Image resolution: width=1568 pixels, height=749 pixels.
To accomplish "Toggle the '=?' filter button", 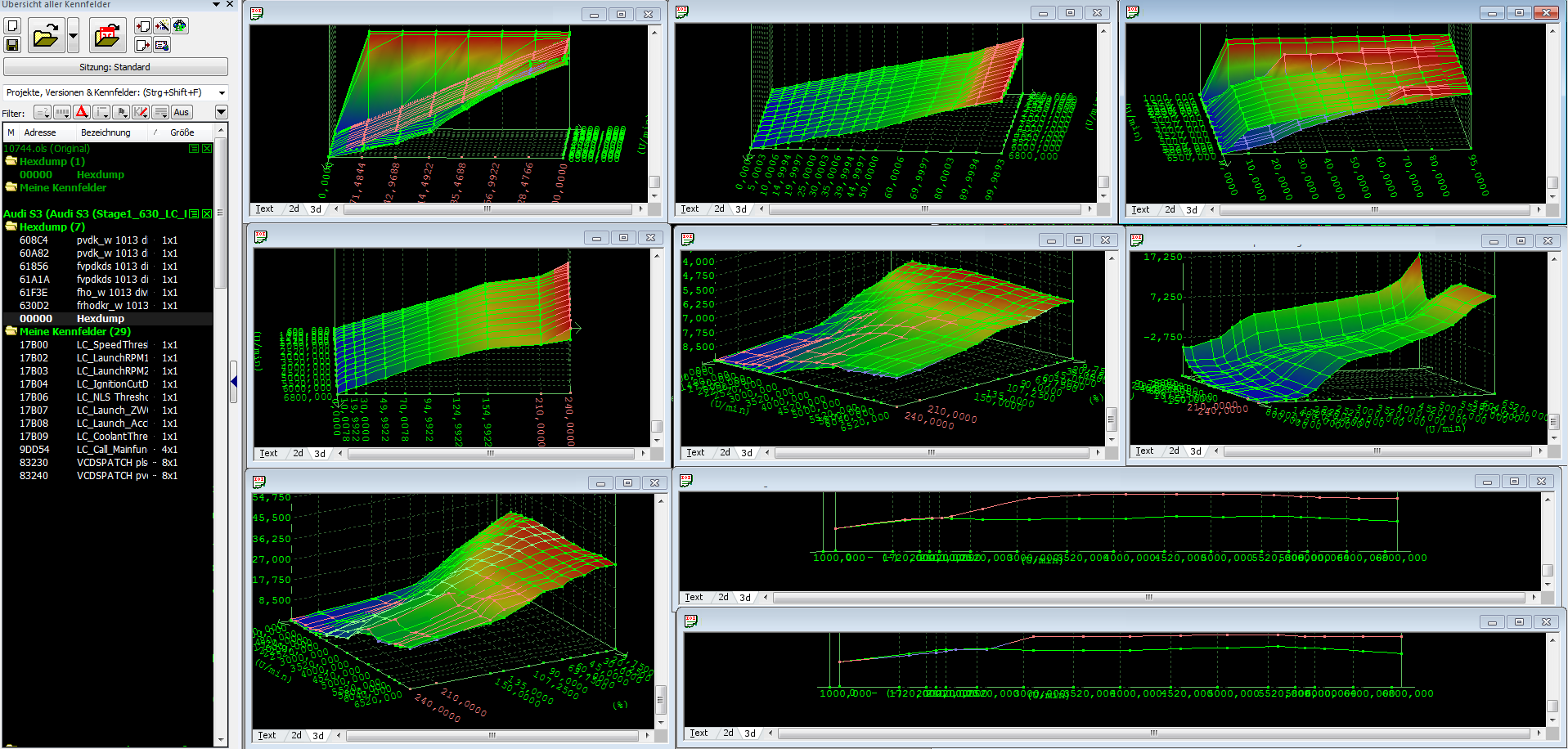I will click(x=43, y=112).
